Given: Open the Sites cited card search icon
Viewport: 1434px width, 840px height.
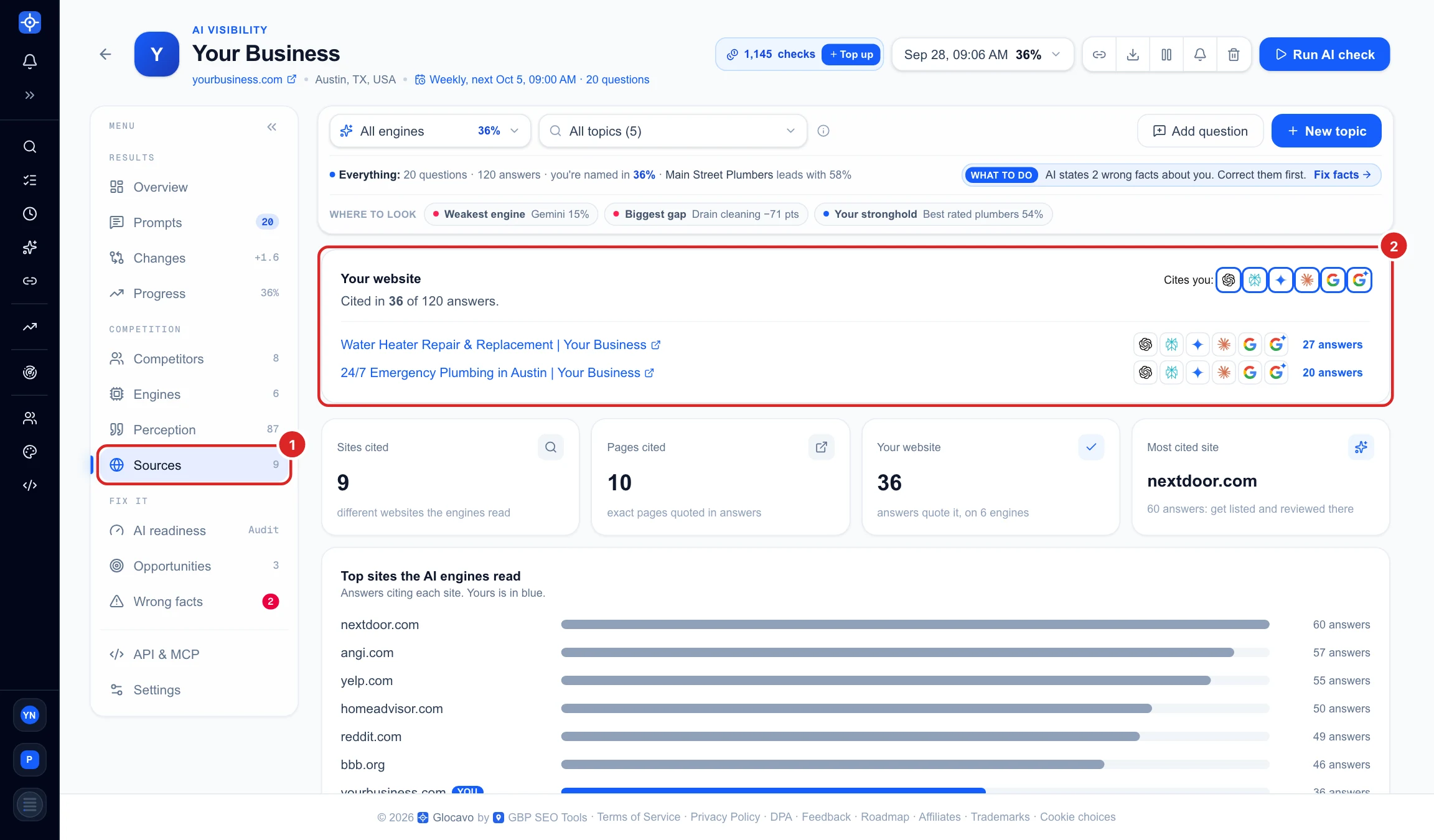Looking at the screenshot, I should click(551, 447).
